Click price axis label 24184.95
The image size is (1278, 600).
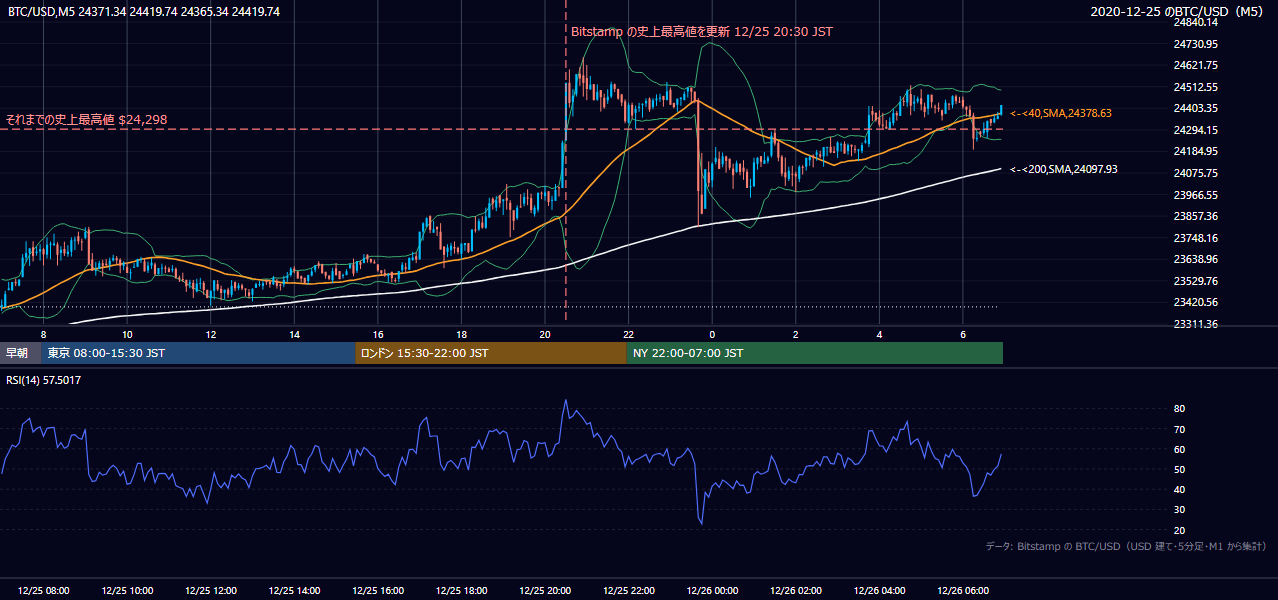(1196, 151)
